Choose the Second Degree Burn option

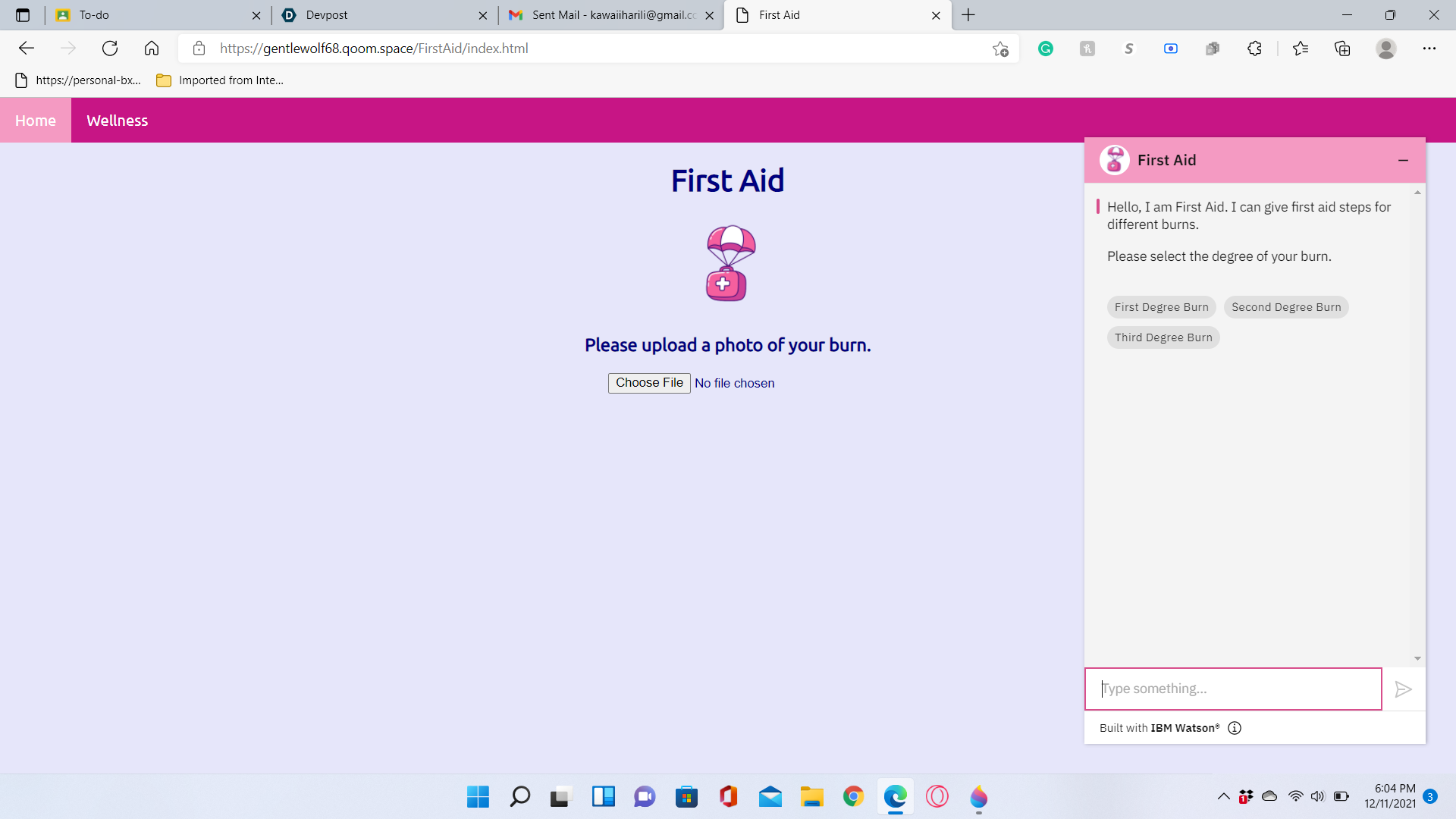tap(1286, 307)
